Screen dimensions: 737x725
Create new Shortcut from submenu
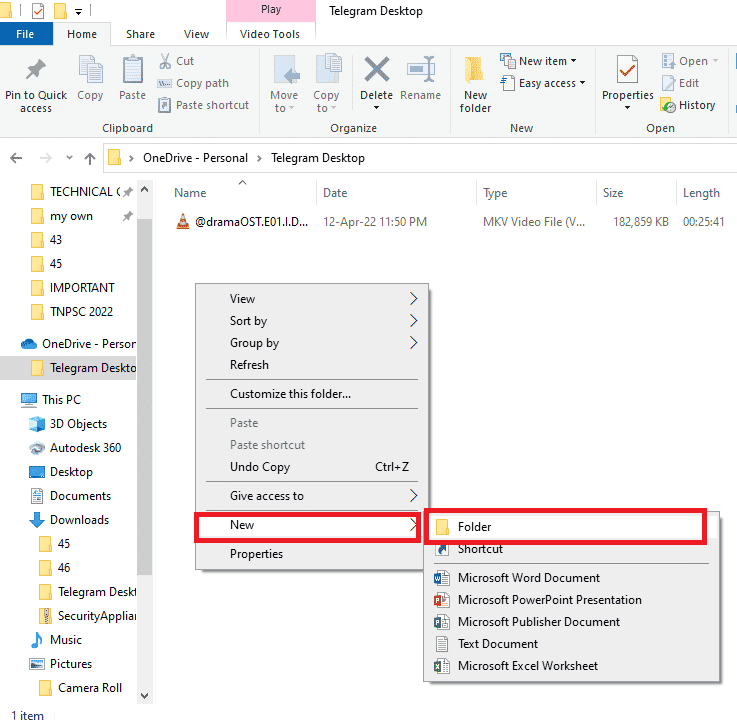[572, 549]
